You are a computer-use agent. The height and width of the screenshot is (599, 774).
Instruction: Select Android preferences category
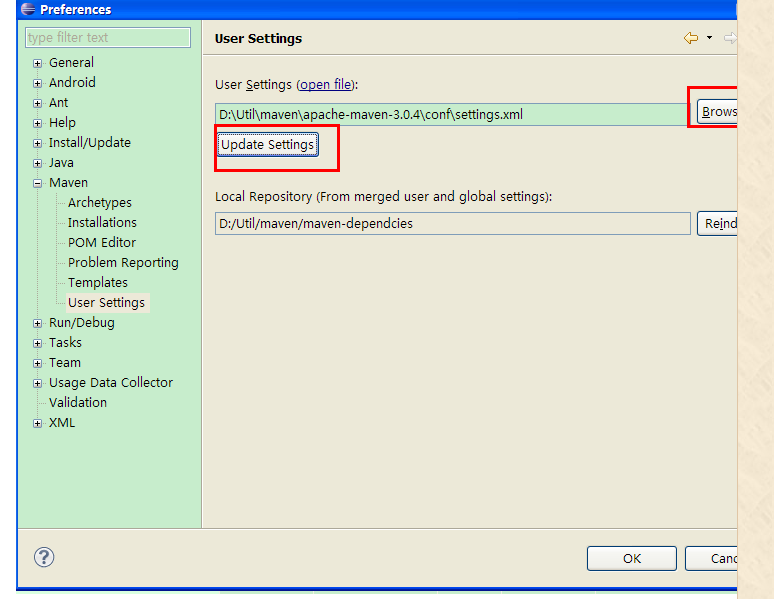click(x=72, y=82)
